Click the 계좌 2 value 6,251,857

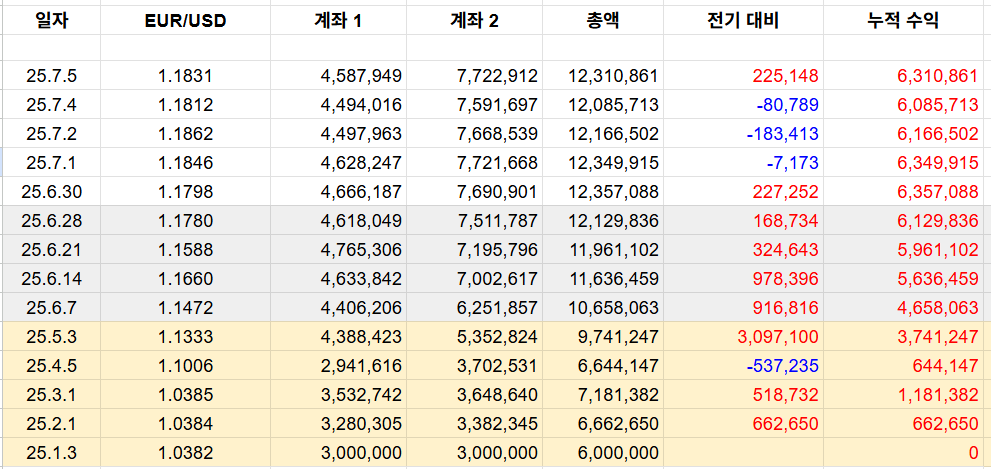(474, 308)
